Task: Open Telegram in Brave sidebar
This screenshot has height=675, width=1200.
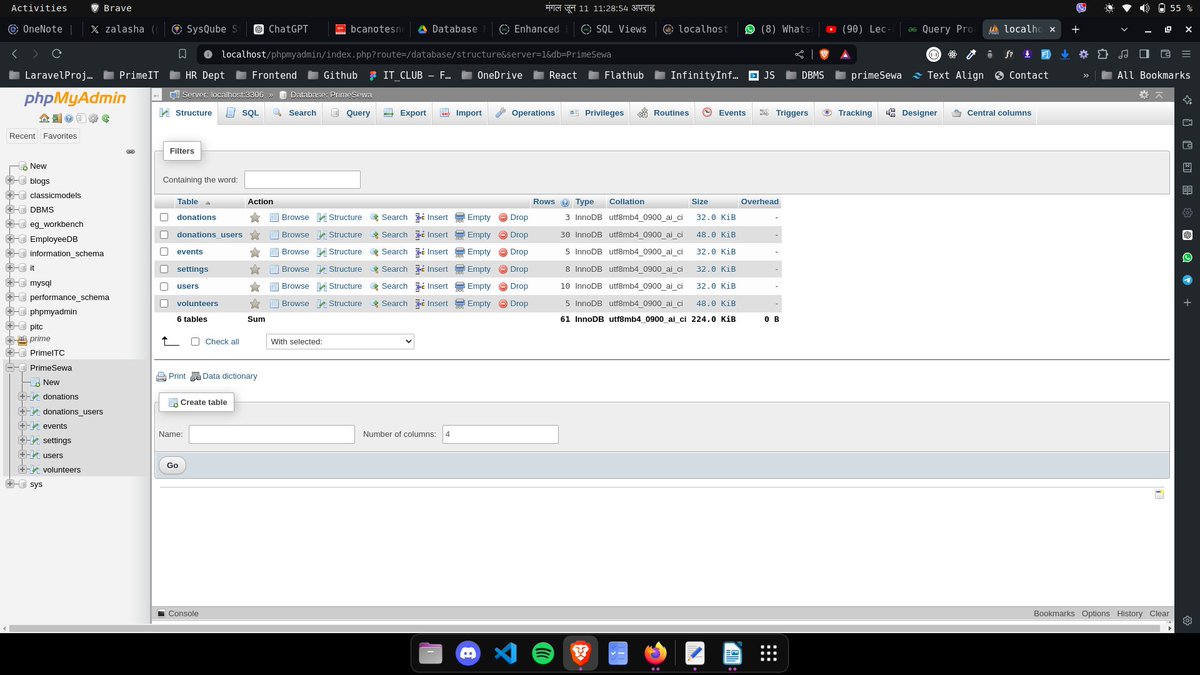Action: tap(1187, 280)
